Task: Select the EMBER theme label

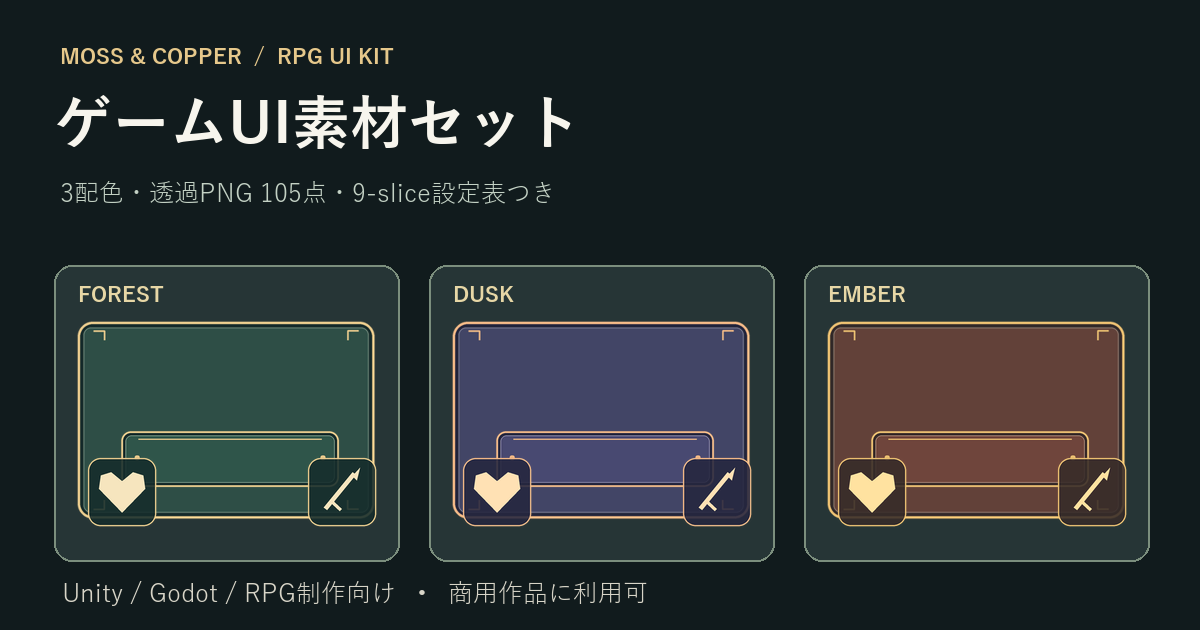Action: pyautogui.click(x=867, y=294)
